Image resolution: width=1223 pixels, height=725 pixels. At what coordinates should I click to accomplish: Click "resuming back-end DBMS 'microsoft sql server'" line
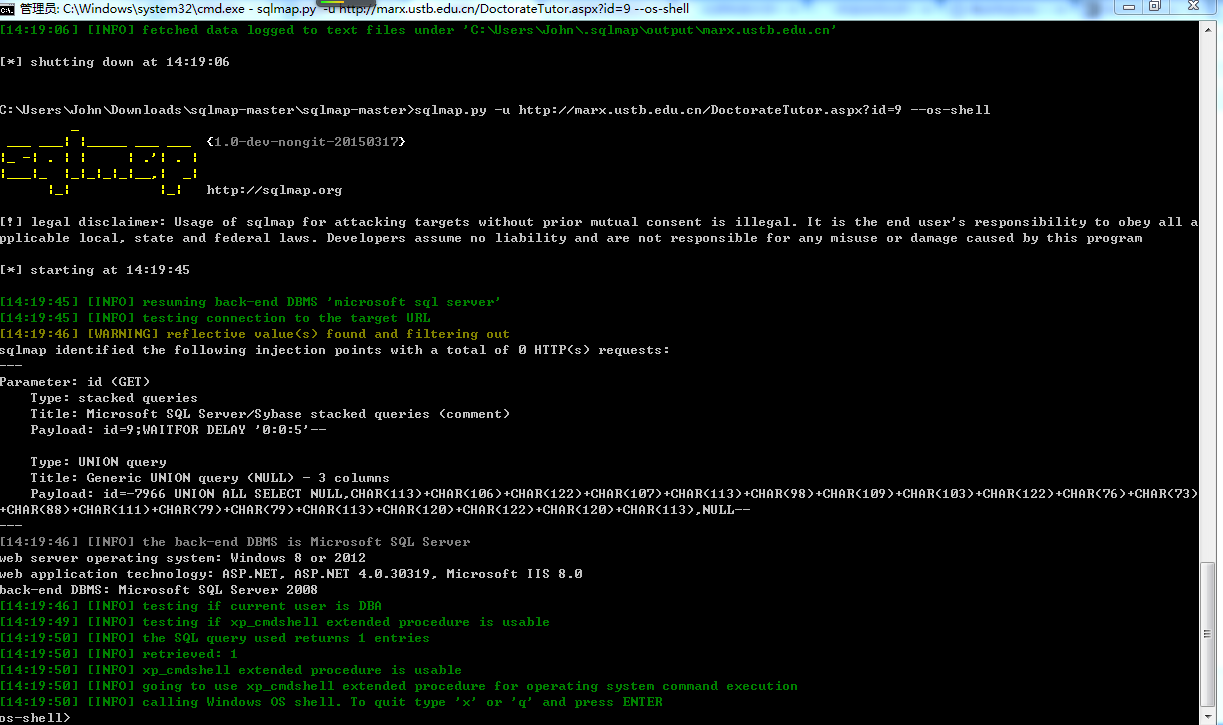(x=251, y=302)
